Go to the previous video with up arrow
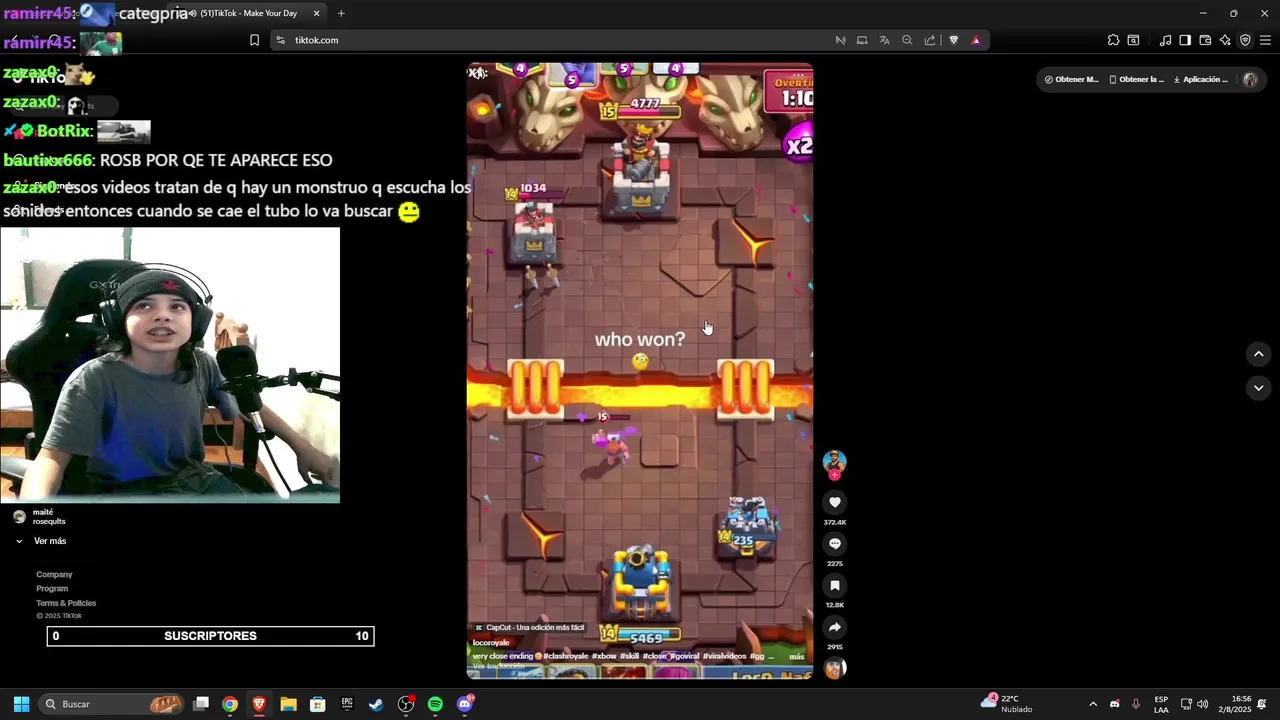Image resolution: width=1280 pixels, height=720 pixels. click(x=1258, y=354)
